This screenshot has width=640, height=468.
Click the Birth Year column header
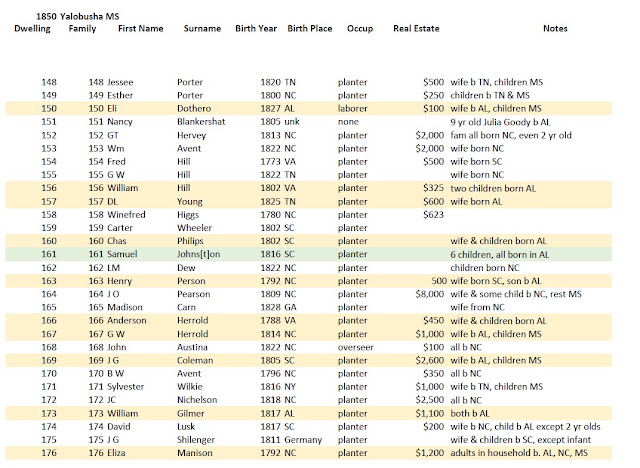[x=256, y=29]
